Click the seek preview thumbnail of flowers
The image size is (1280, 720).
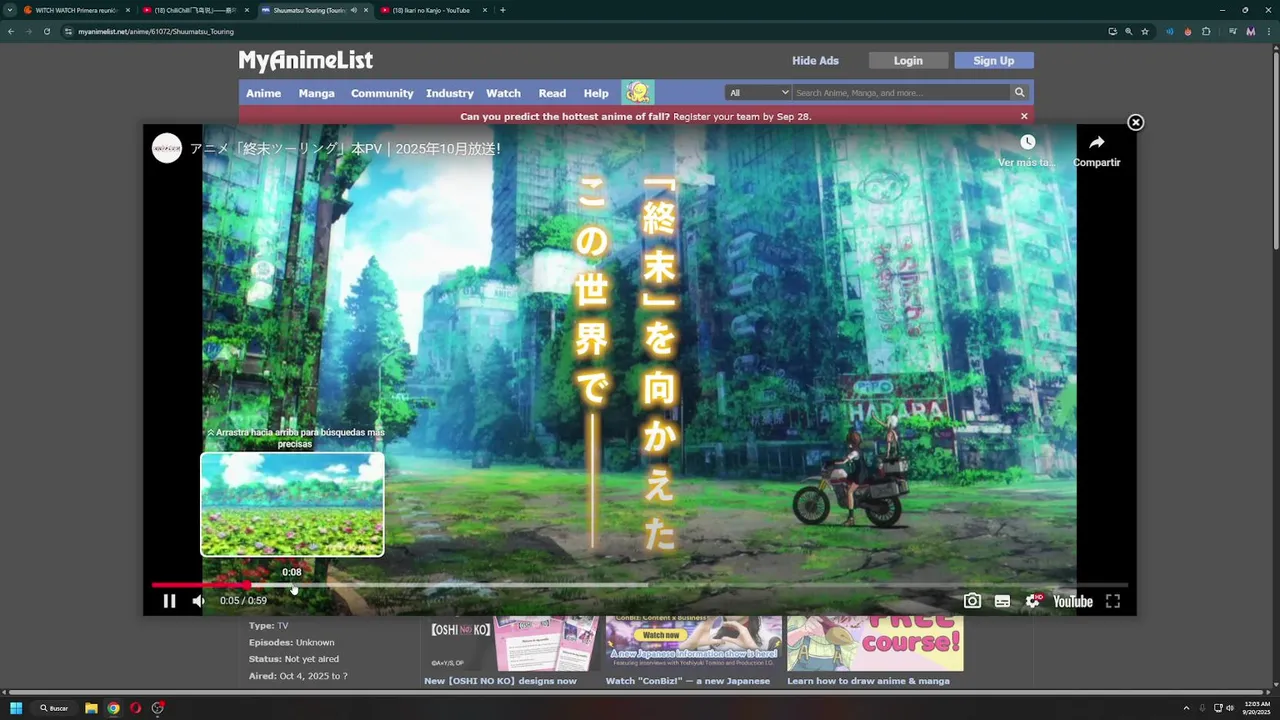tap(292, 504)
